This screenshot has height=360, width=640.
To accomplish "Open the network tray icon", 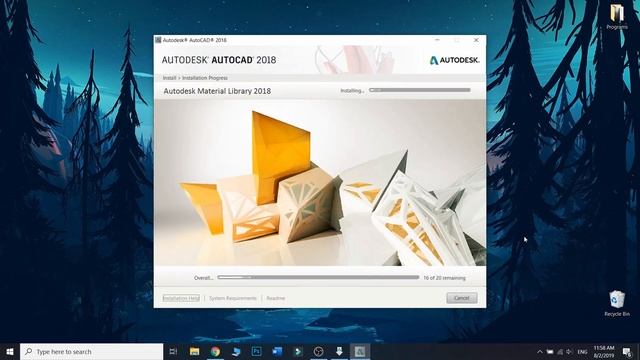I will pyautogui.click(x=560, y=351).
